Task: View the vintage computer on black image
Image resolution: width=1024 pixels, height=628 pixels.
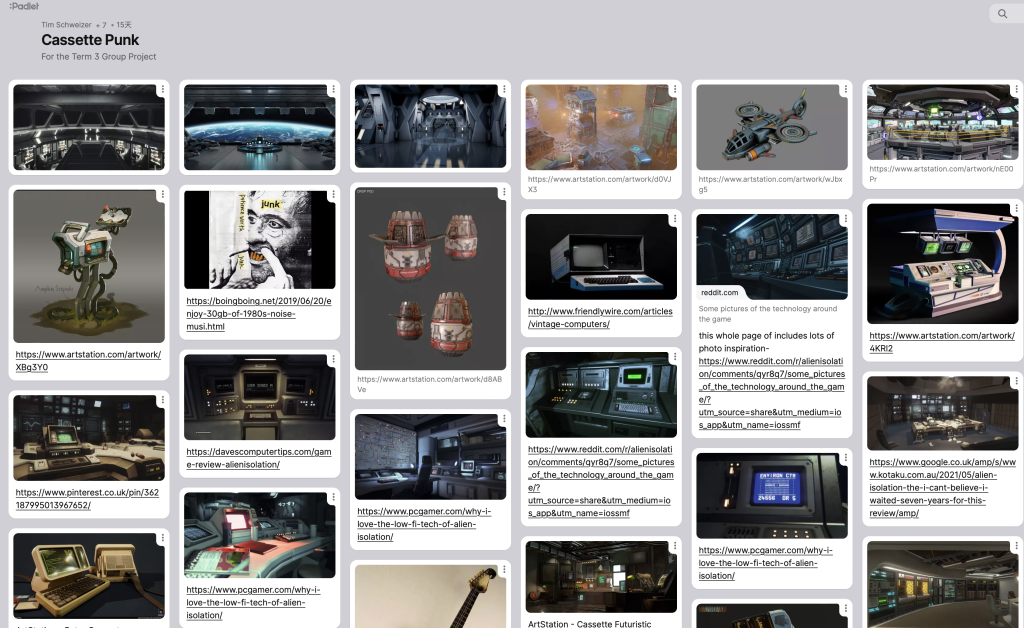Action: click(x=601, y=257)
